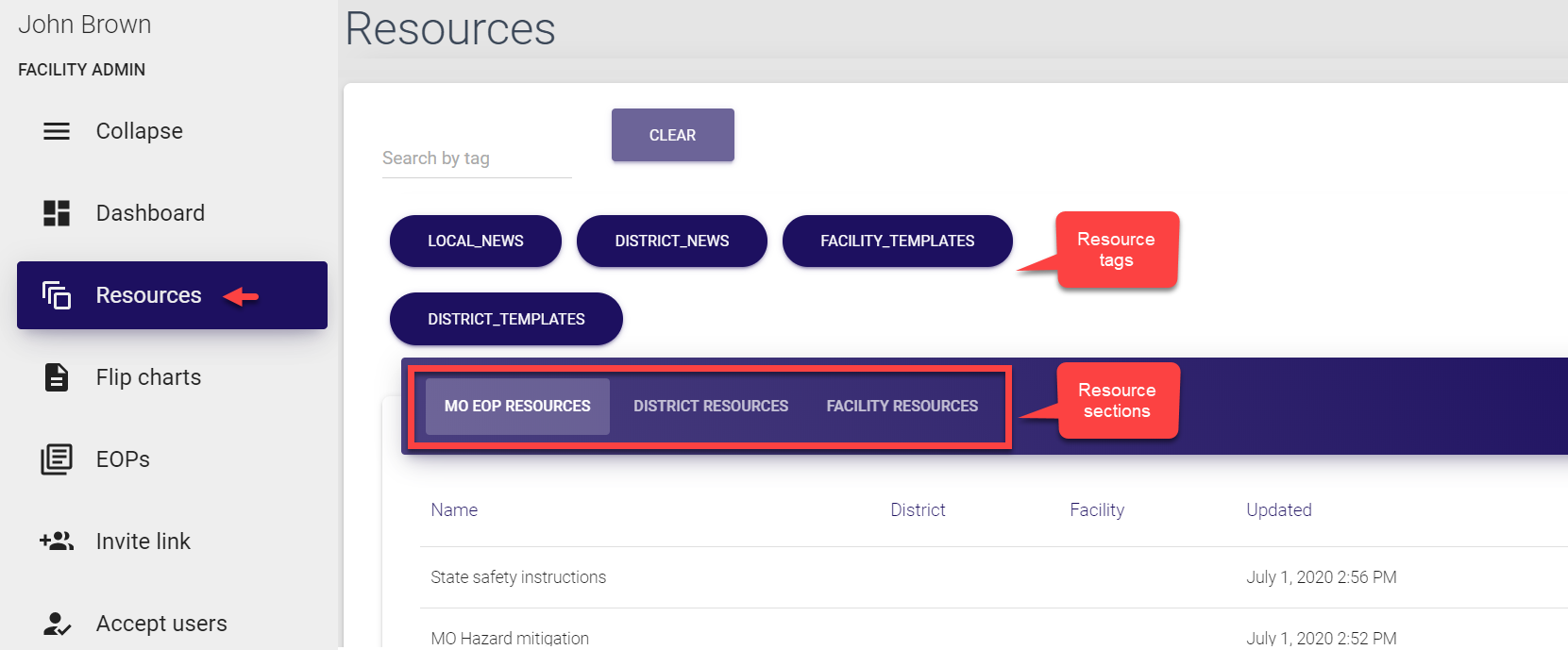The width and height of the screenshot is (1568, 650).
Task: Sort by the Updated column header
Action: pos(1278,510)
